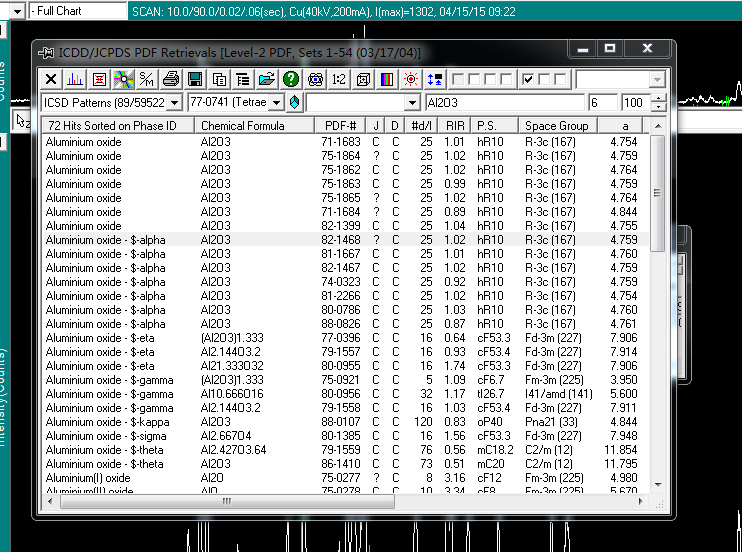Viewport: 742px width, 552px height.
Task: Increase the 100 value with the up spinner
Action: (659, 98)
